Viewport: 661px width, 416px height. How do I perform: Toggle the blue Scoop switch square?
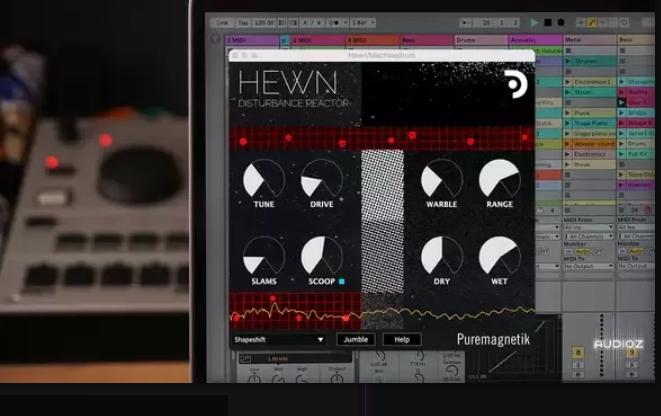pyautogui.click(x=342, y=281)
